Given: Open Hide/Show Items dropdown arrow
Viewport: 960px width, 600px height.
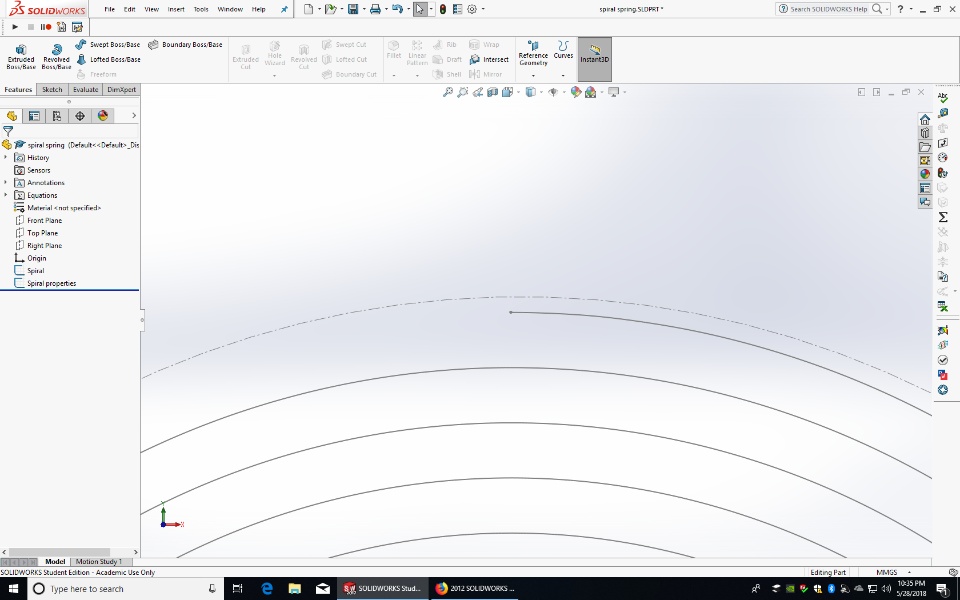Looking at the screenshot, I should pyautogui.click(x=563, y=92).
